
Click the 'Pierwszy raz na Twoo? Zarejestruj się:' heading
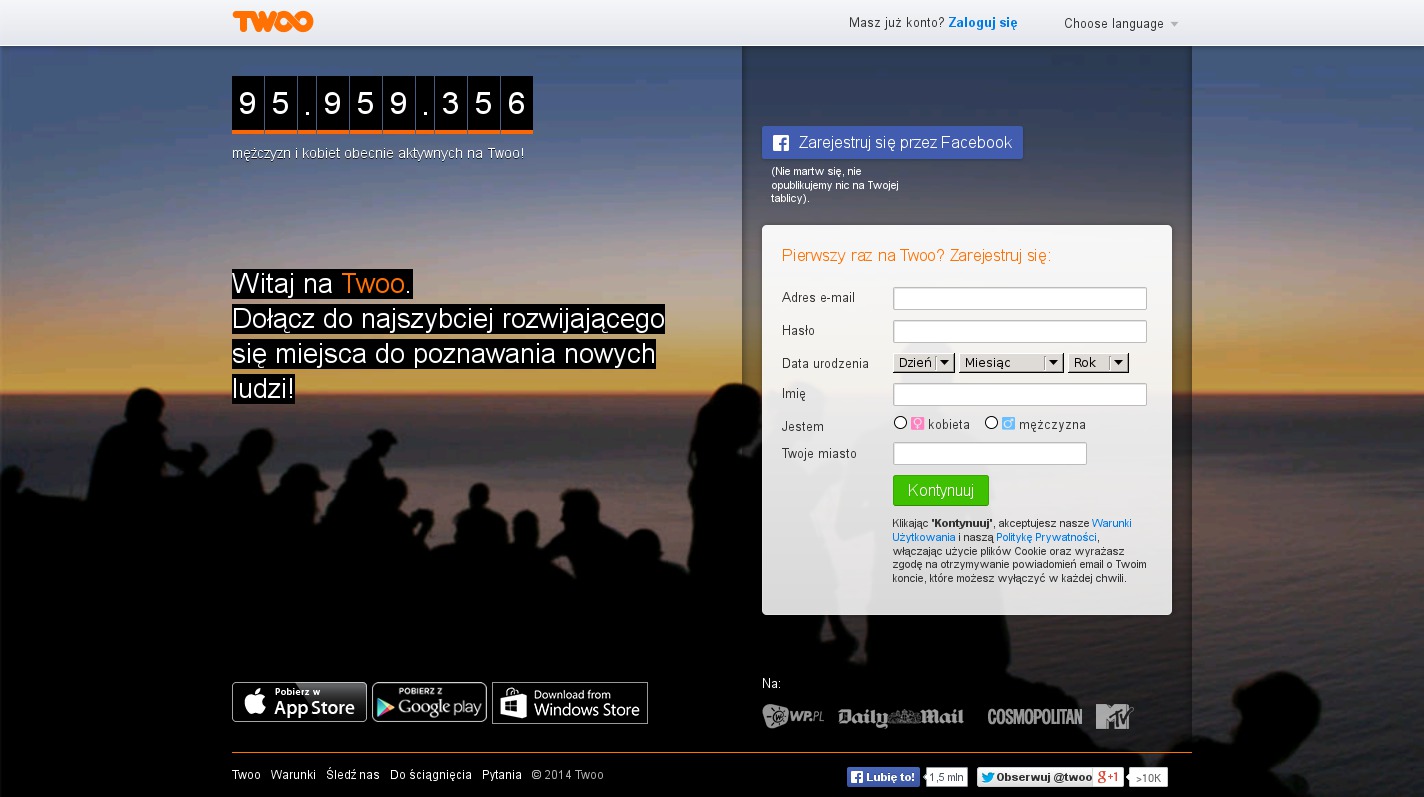point(916,256)
